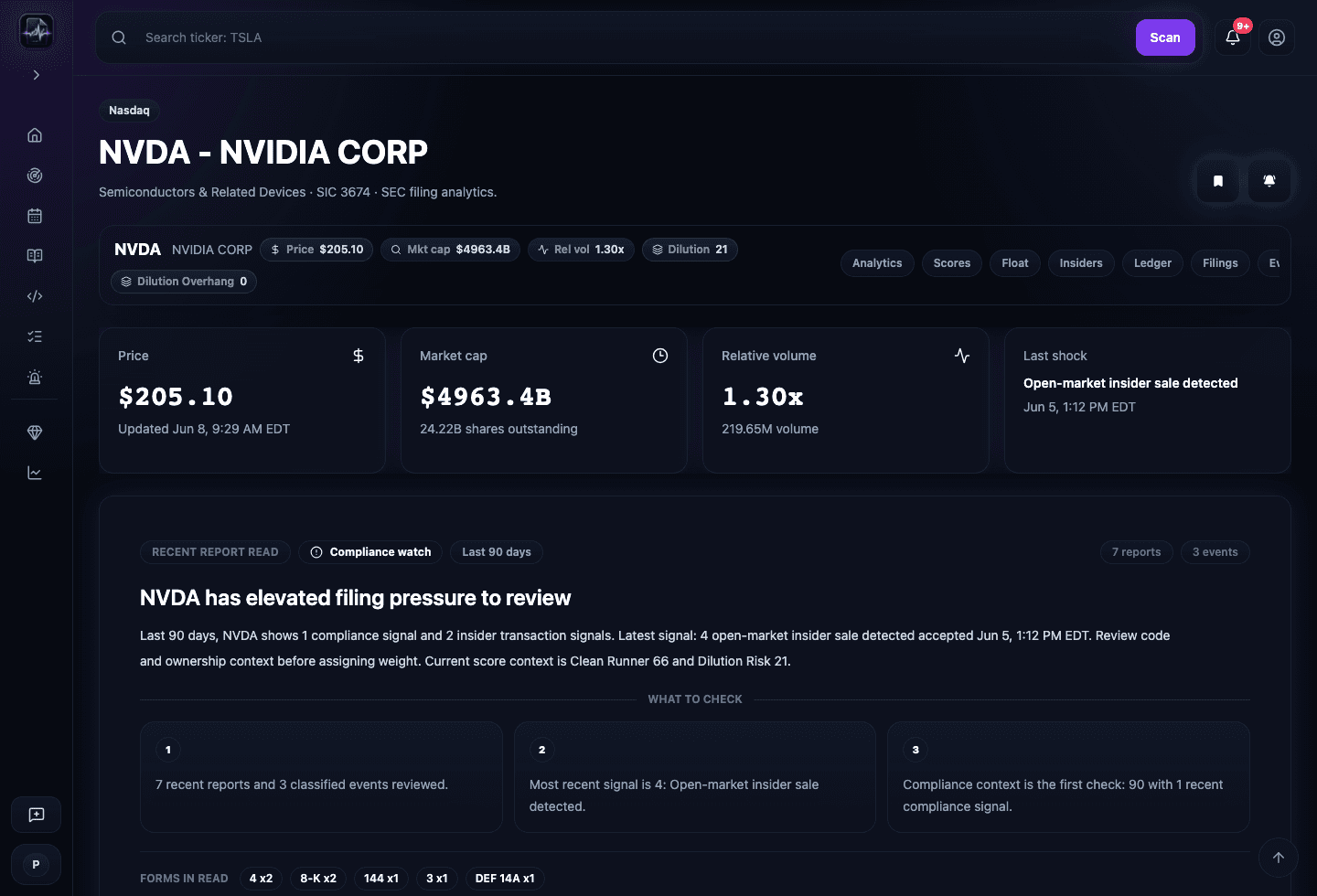Switch to the Float tab

1015,263
